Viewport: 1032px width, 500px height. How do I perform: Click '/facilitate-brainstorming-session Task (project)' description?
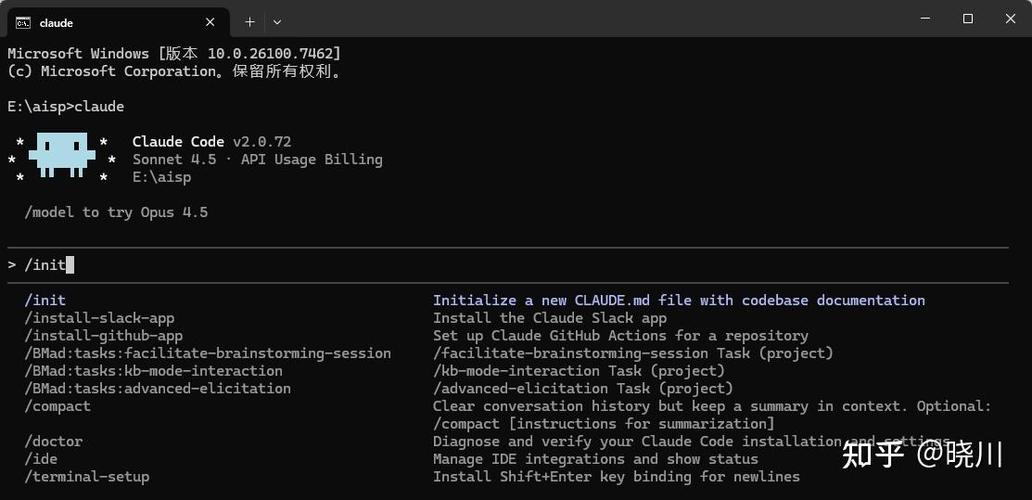click(x=633, y=353)
